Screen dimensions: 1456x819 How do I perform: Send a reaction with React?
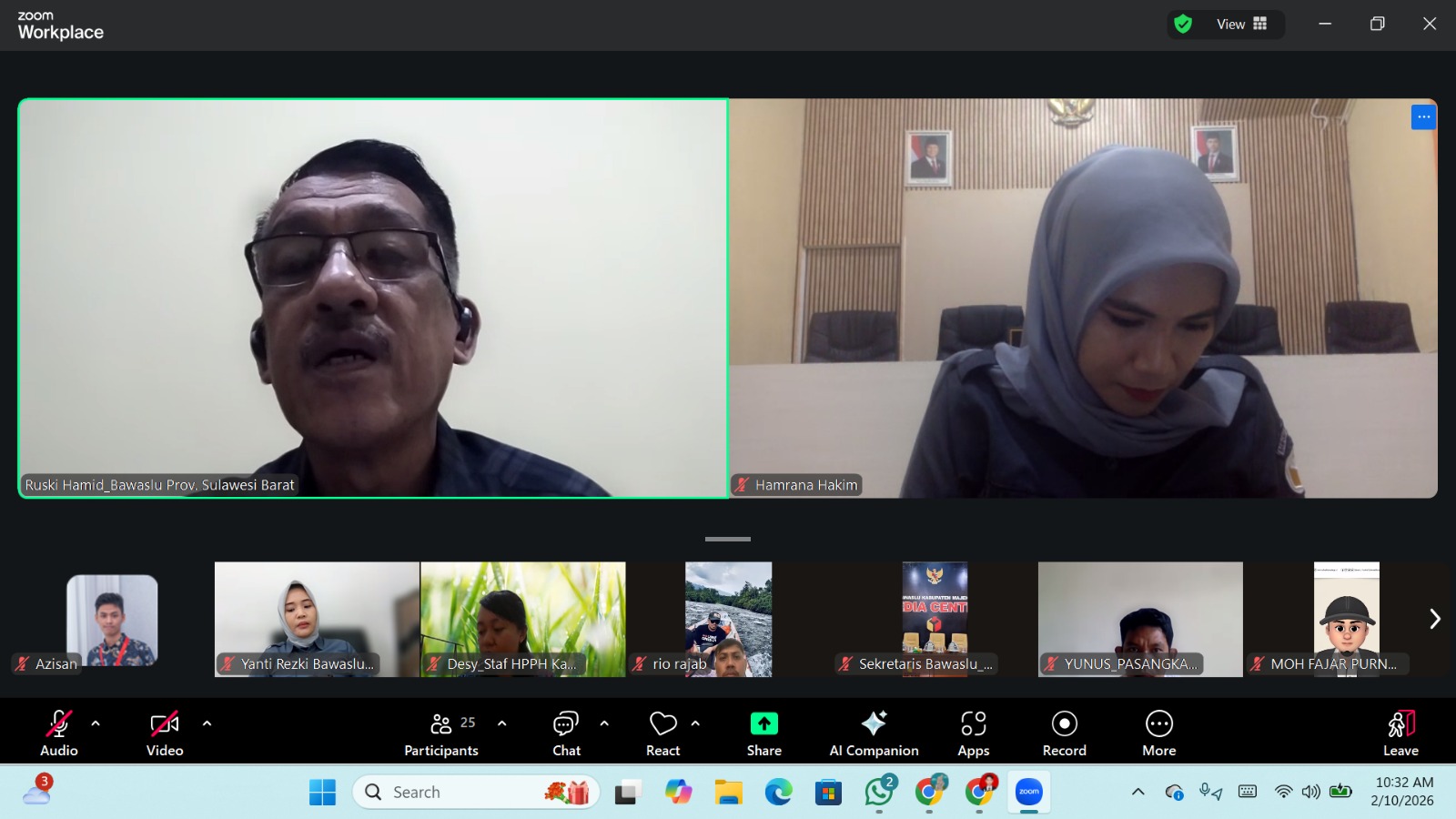662,733
